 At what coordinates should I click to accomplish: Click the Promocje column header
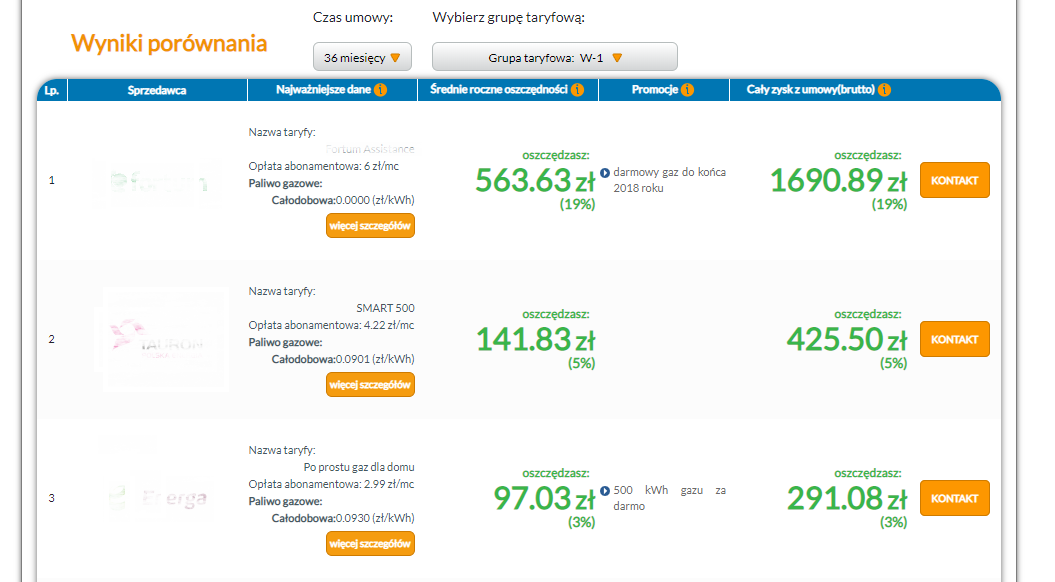pos(655,90)
